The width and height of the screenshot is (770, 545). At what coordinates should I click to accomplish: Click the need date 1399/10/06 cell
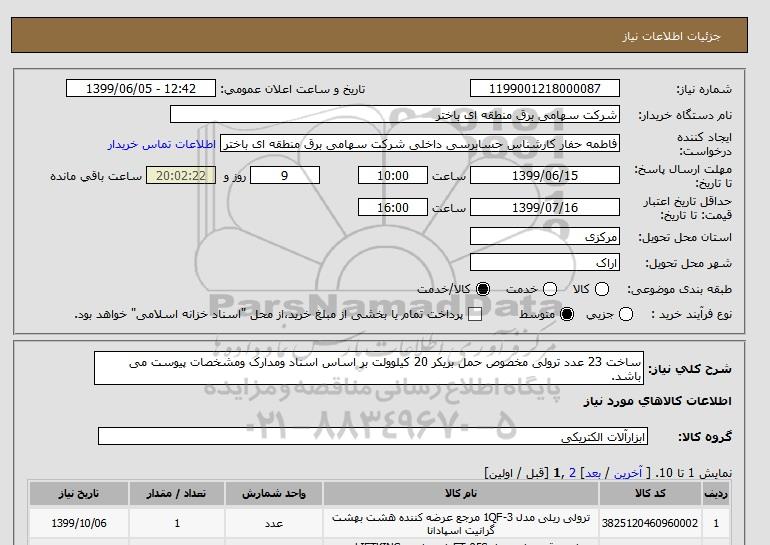pos(79,523)
